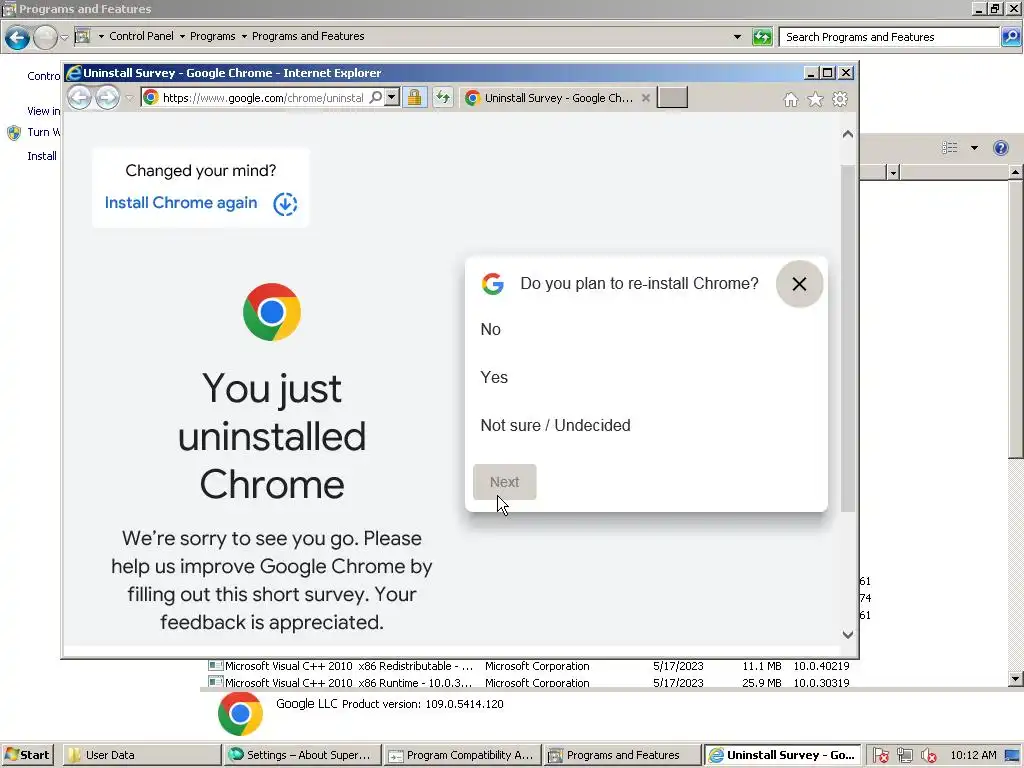This screenshot has width=1024, height=768.
Task: Dismiss the survey with the round X button
Action: point(799,284)
